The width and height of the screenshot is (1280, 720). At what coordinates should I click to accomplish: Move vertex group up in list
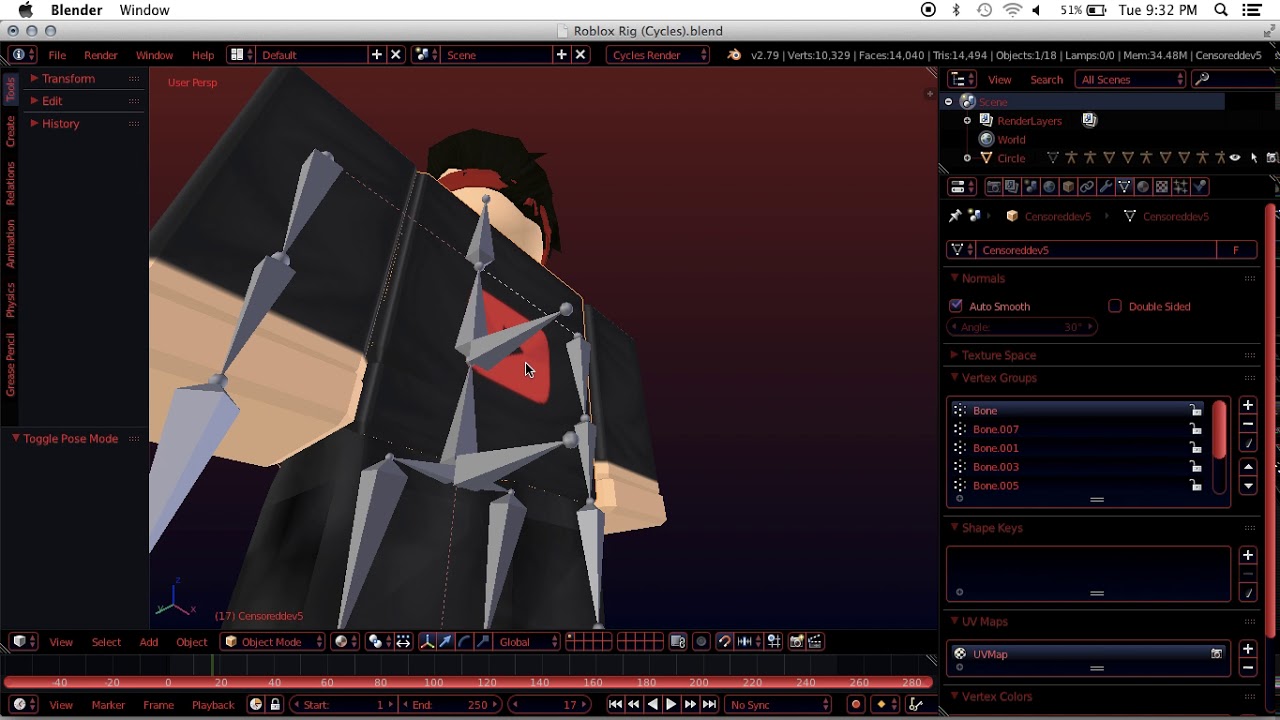(x=1247, y=467)
